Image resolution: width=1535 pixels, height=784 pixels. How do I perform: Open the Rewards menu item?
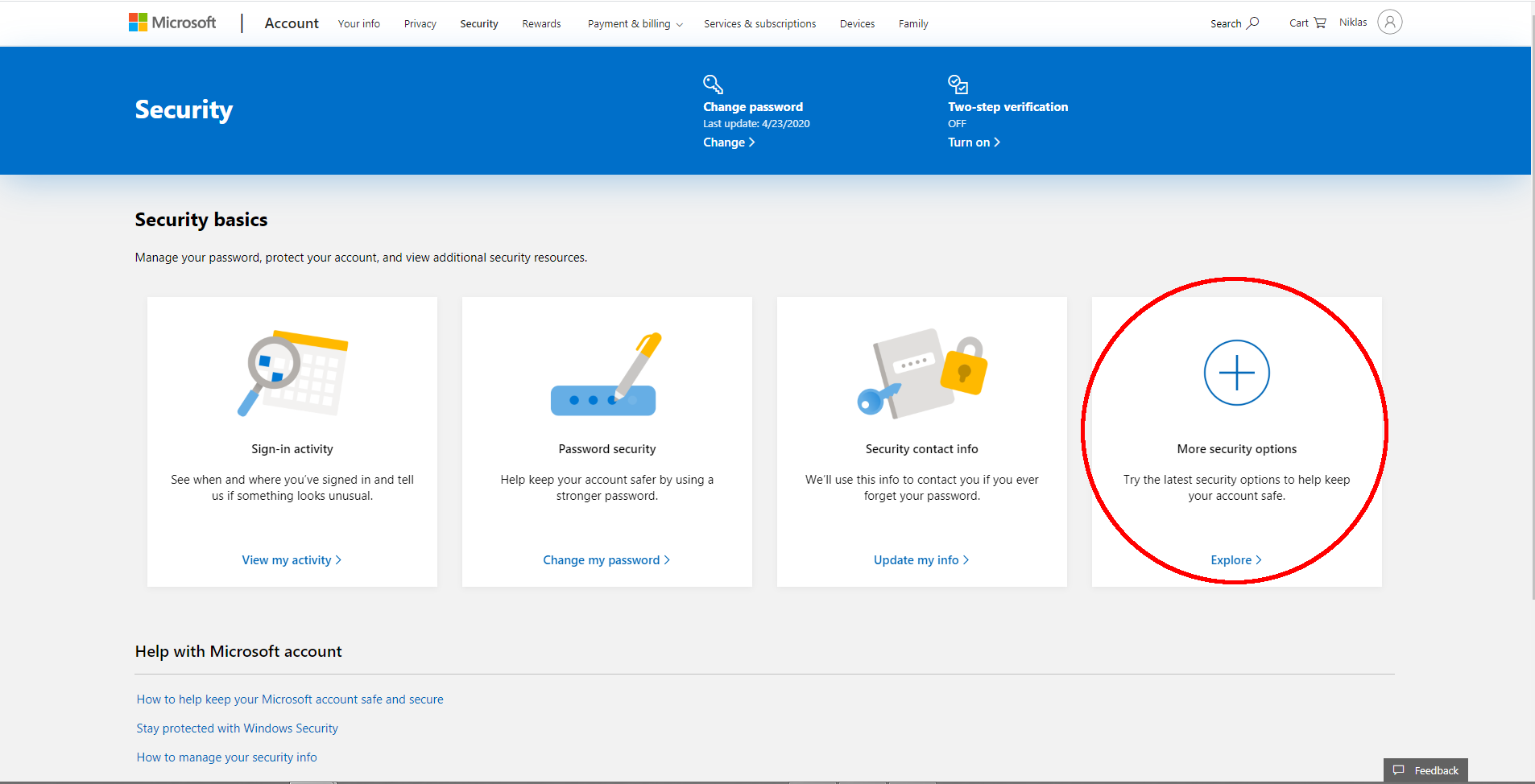[x=541, y=23]
